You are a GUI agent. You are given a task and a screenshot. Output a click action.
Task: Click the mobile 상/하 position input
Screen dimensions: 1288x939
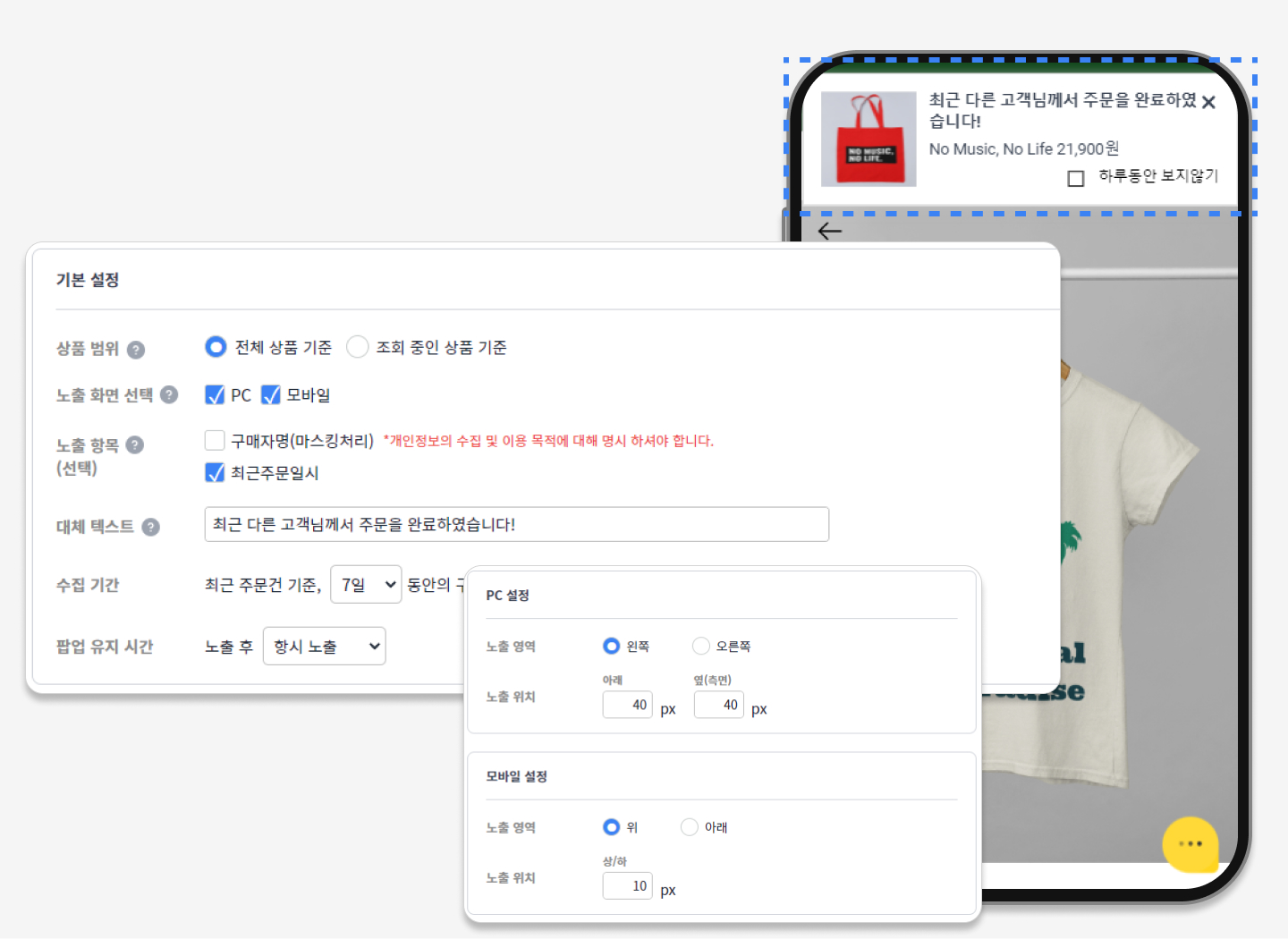tap(628, 886)
